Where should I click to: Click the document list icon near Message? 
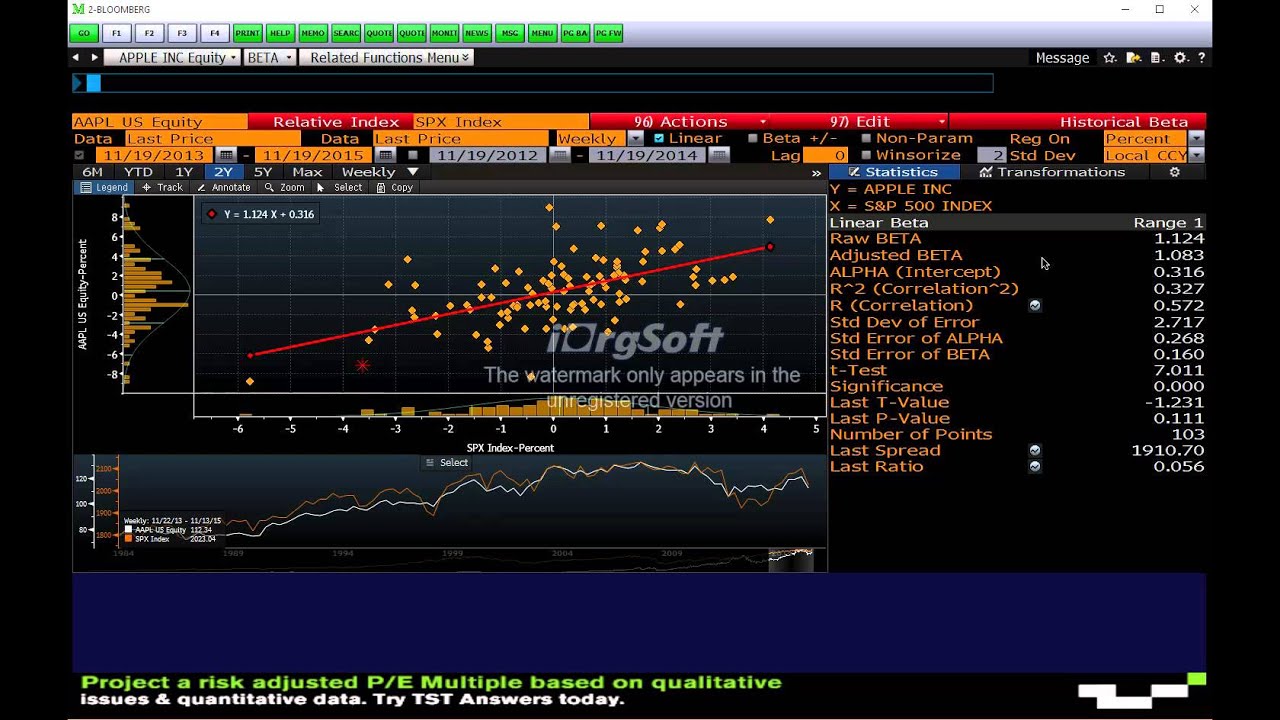click(x=1157, y=58)
